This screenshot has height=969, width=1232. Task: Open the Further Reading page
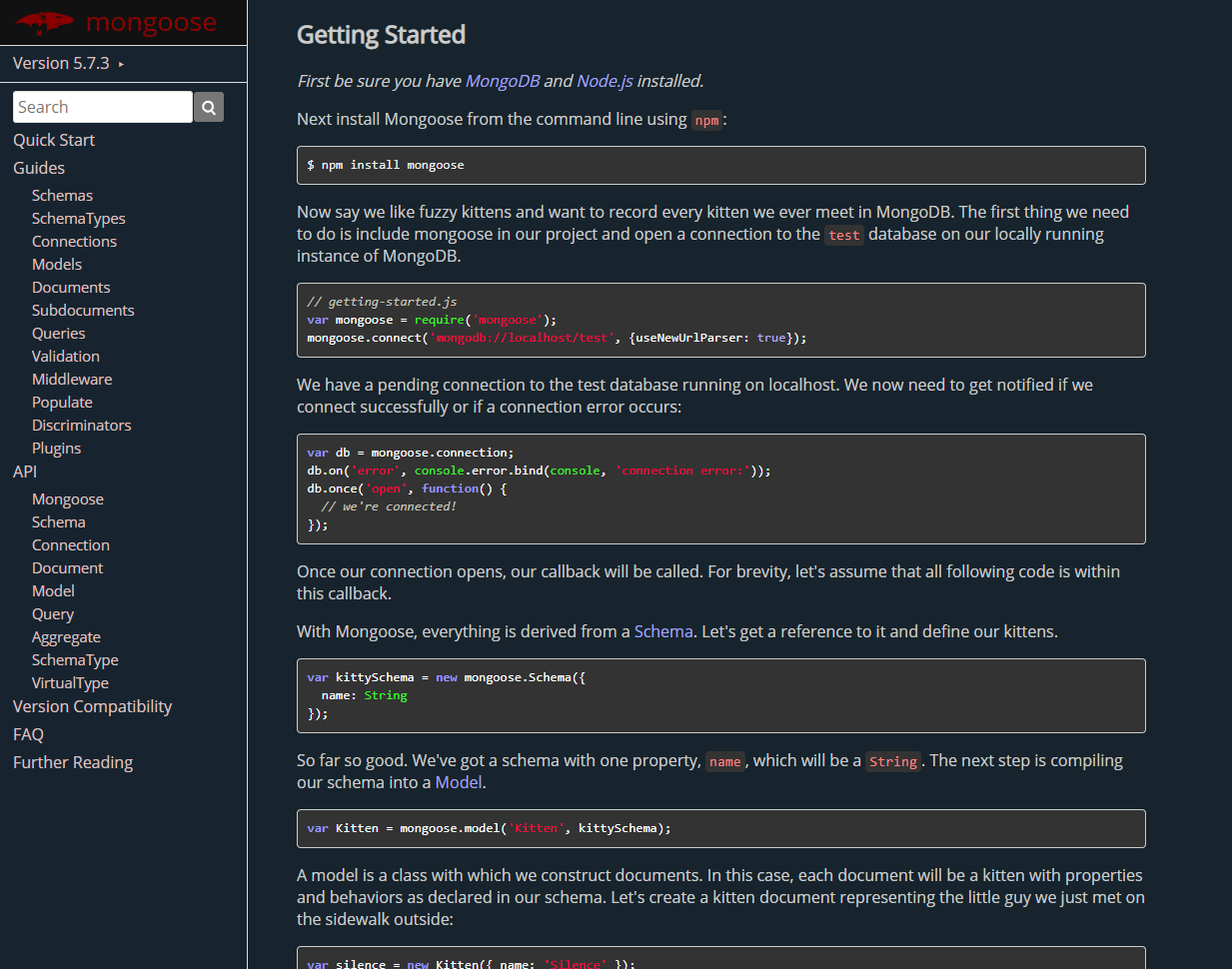tap(73, 762)
